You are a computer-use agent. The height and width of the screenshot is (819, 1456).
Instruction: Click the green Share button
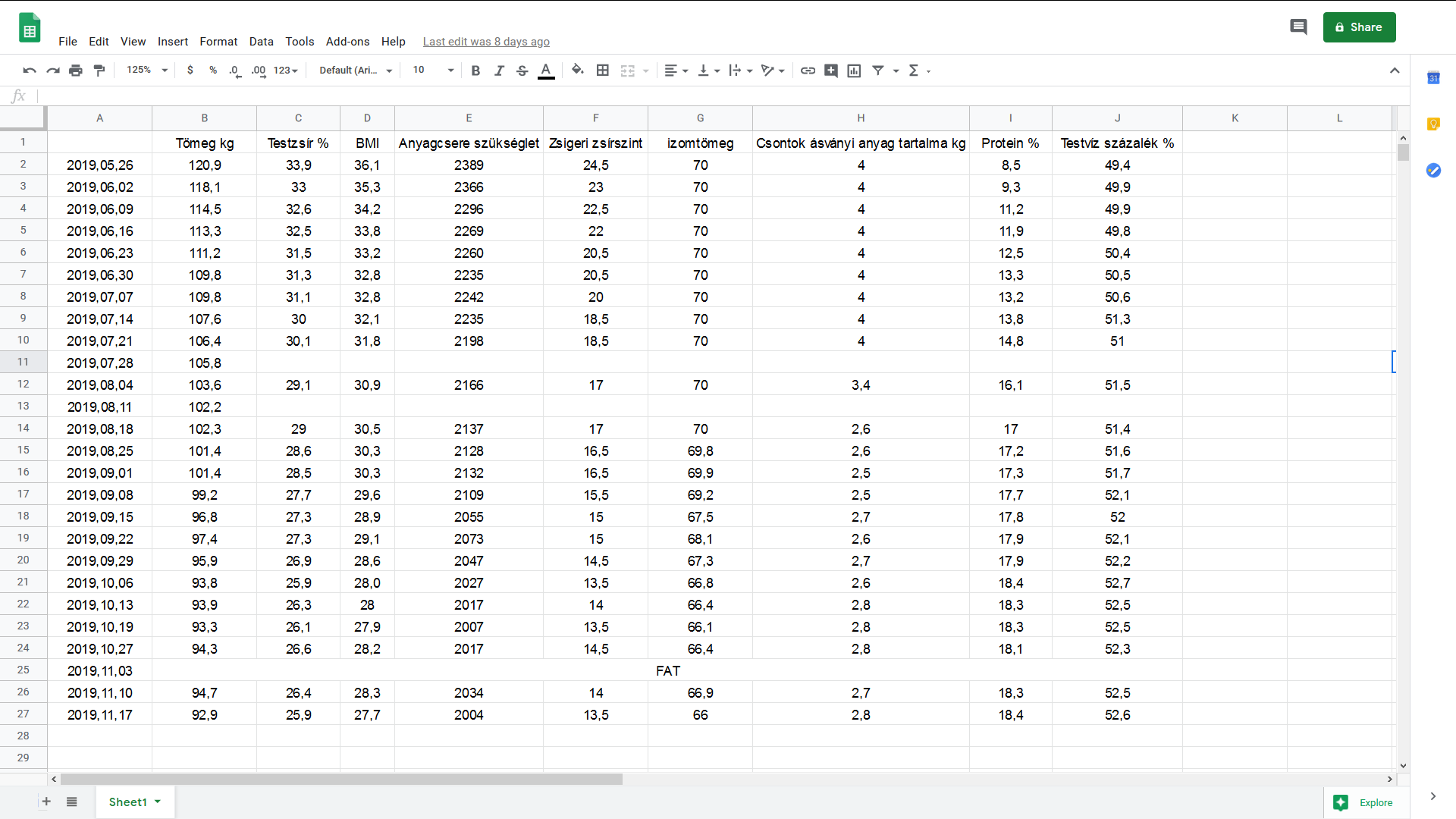tap(1359, 27)
